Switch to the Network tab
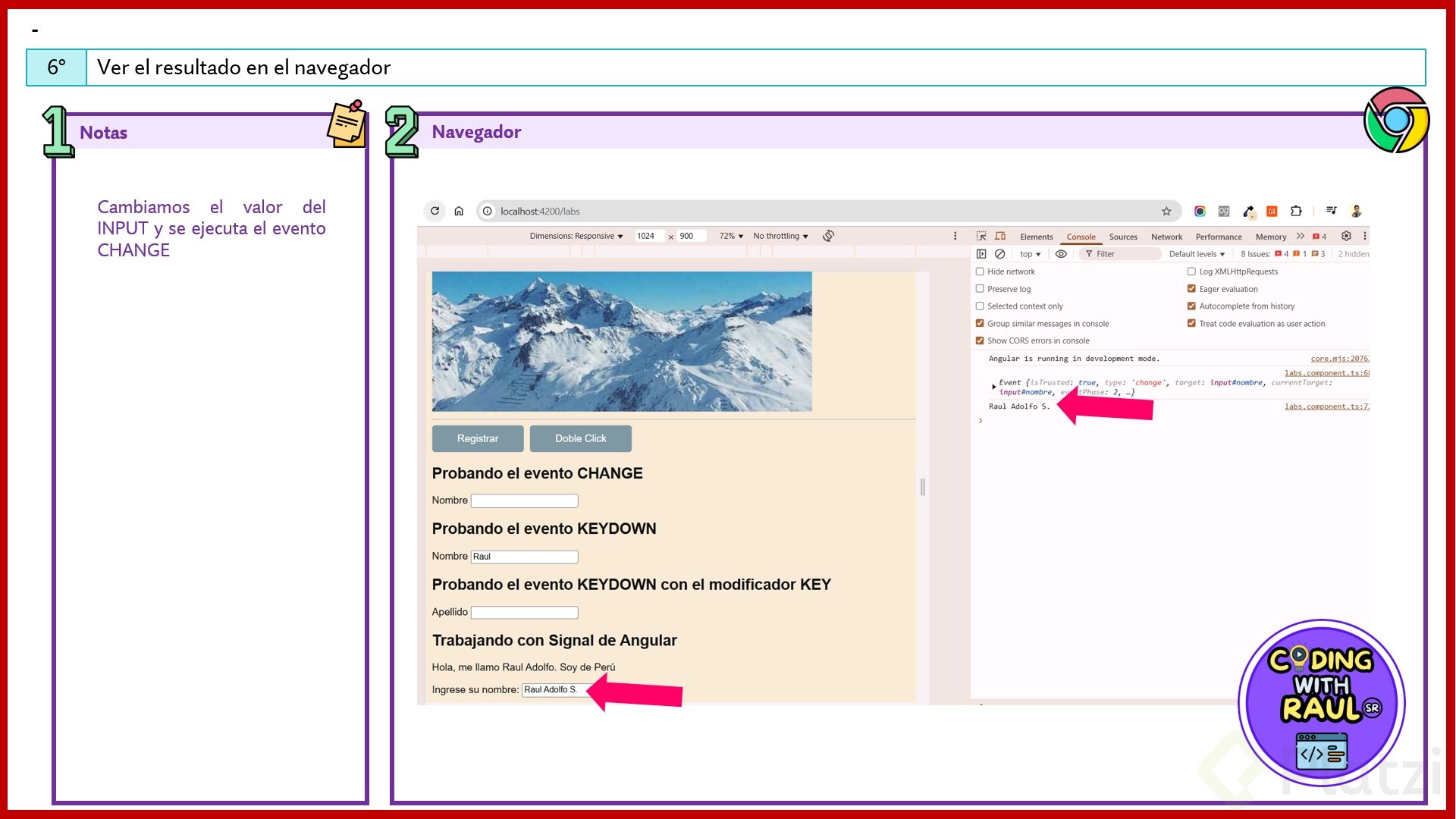The height and width of the screenshot is (819, 1456). pyautogui.click(x=1166, y=237)
